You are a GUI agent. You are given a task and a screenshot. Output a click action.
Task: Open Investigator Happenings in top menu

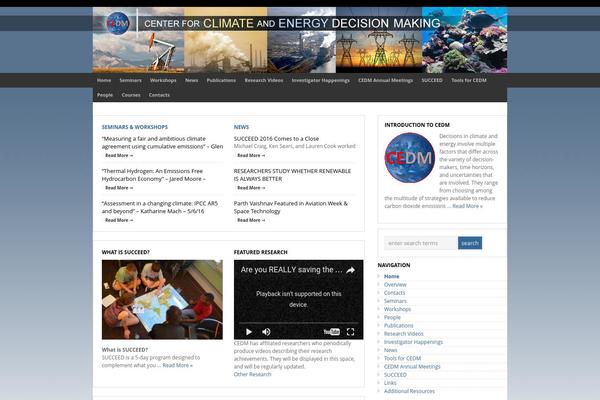point(321,80)
